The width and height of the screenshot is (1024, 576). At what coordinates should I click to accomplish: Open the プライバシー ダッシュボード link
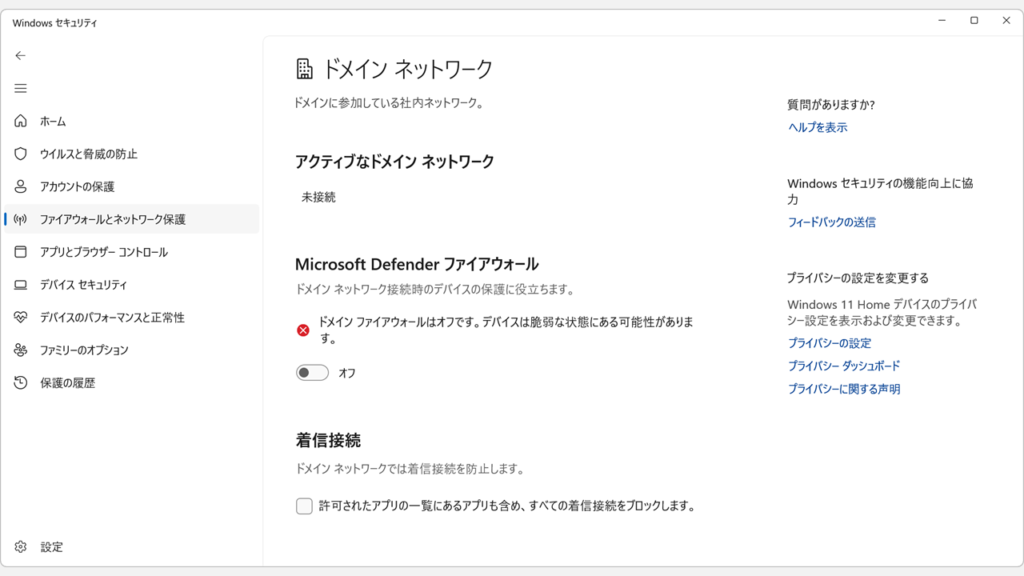(843, 366)
